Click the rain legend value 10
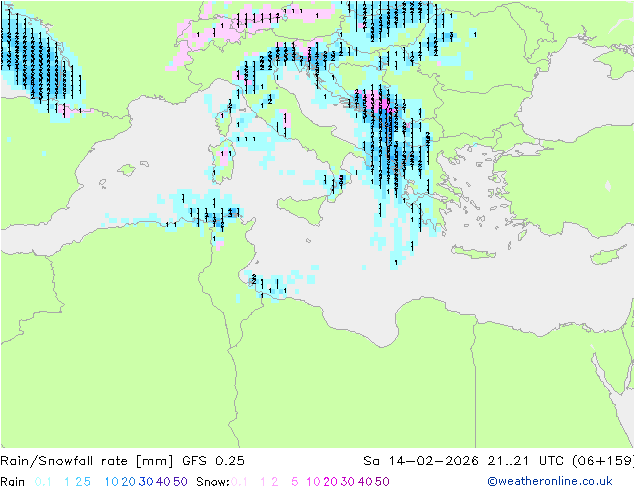Viewport: 634px width, 490px height. click(x=111, y=482)
